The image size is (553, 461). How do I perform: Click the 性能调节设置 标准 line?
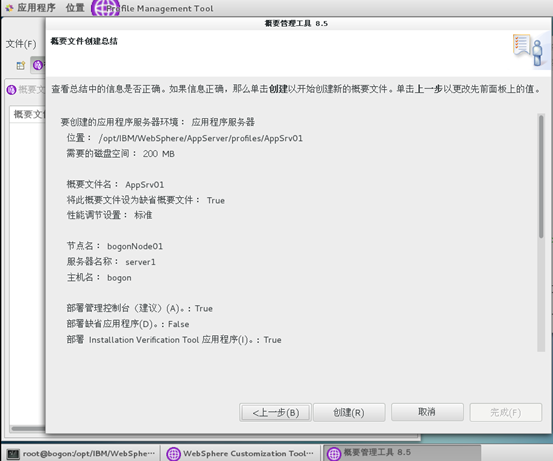pyautogui.click(x=109, y=215)
